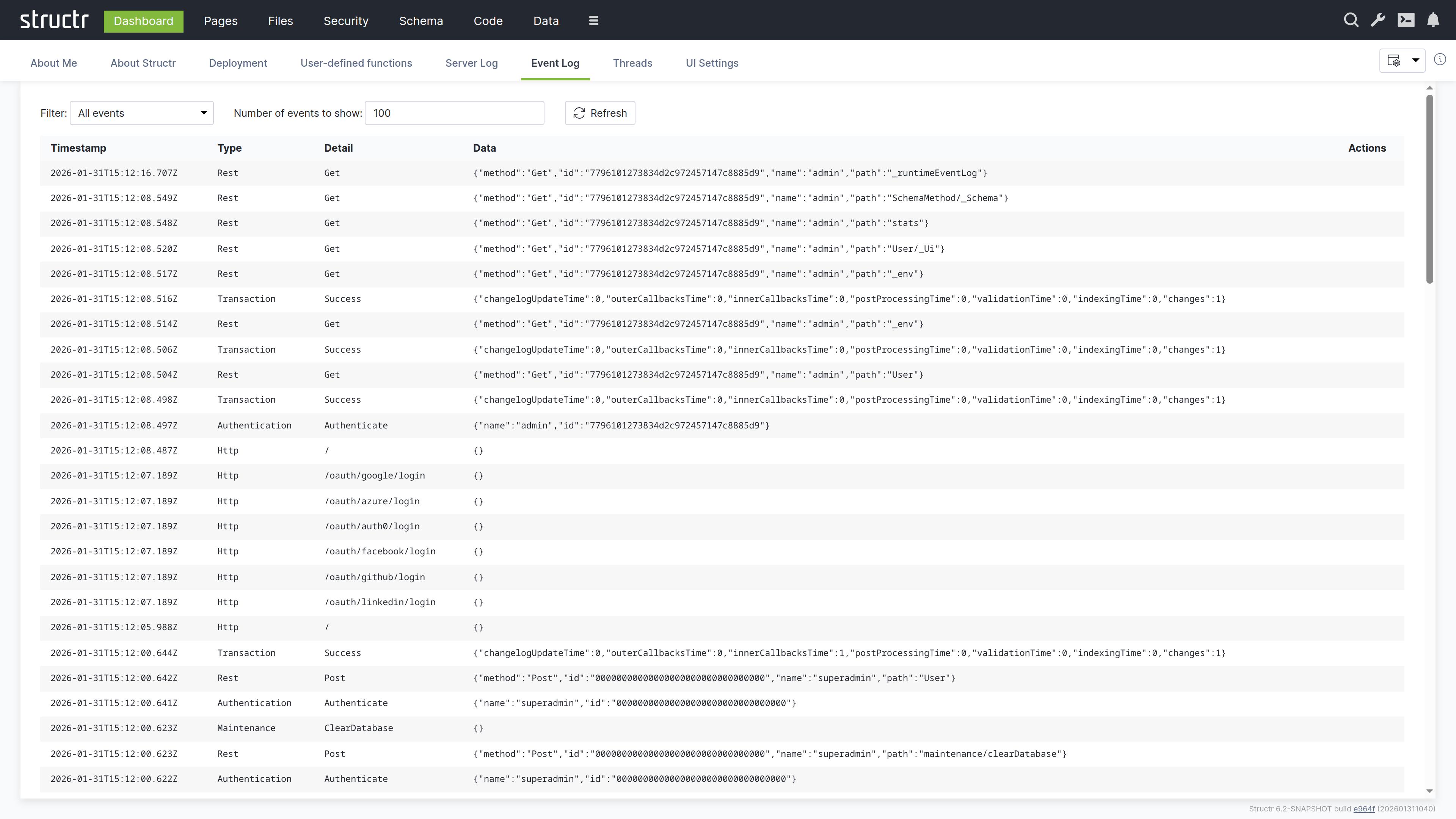The width and height of the screenshot is (1456, 819).
Task: Click the scrollbar down arrow
Action: click(1429, 791)
